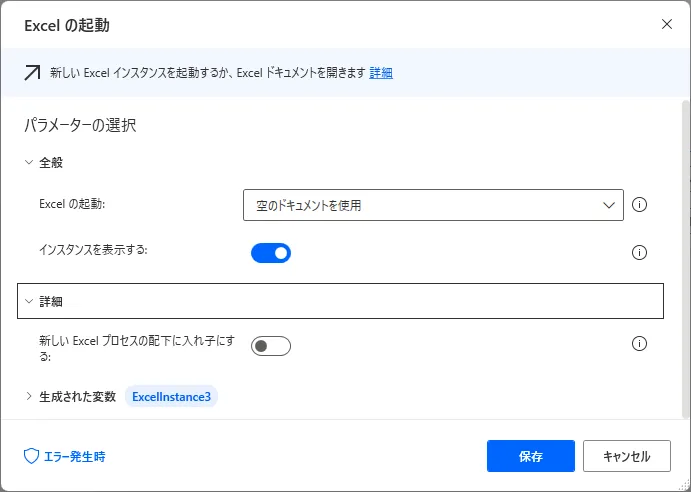Click the キャンセル button

(x=627, y=456)
